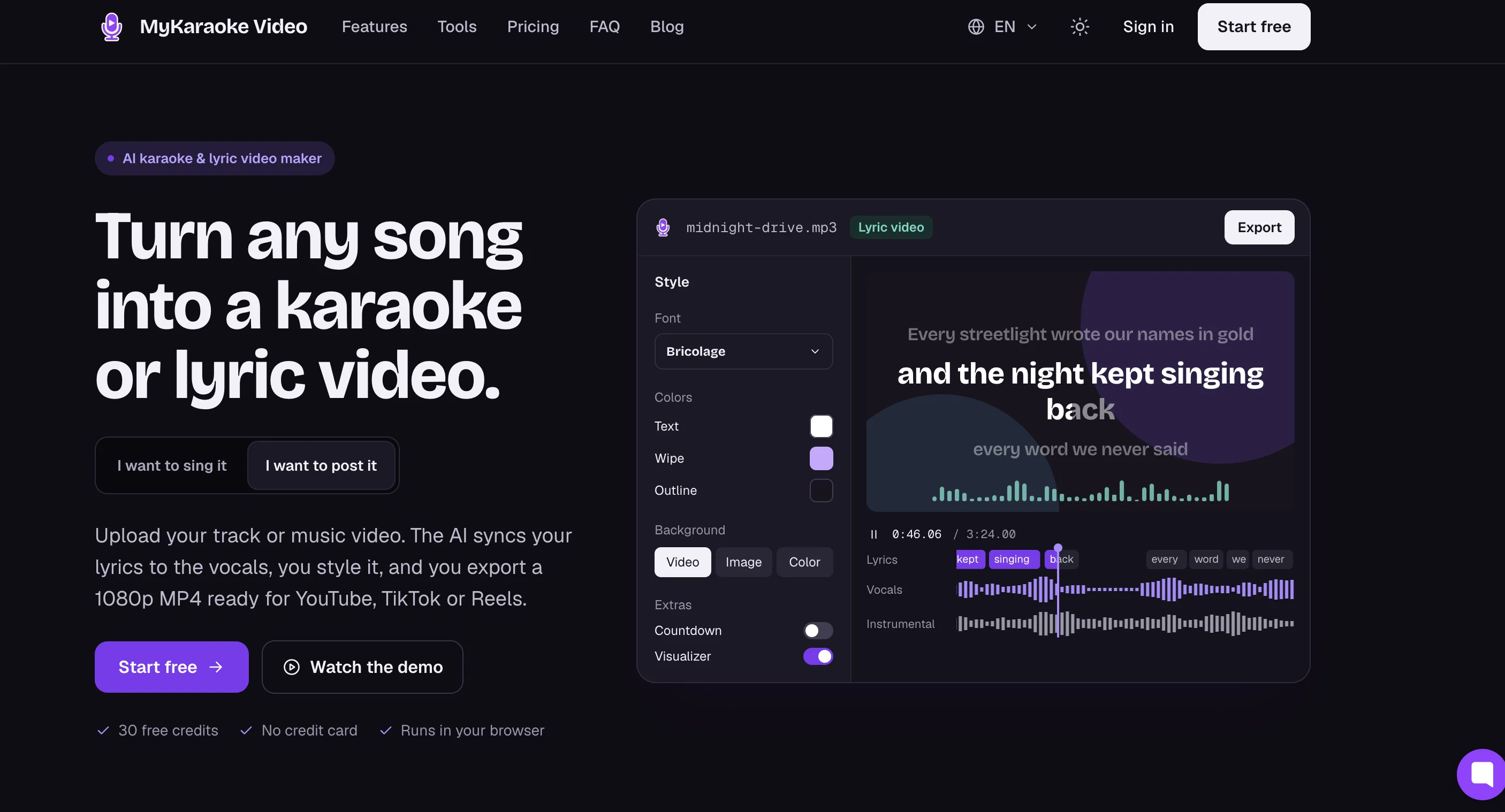Click the 3:24.00 total duration

click(990, 534)
